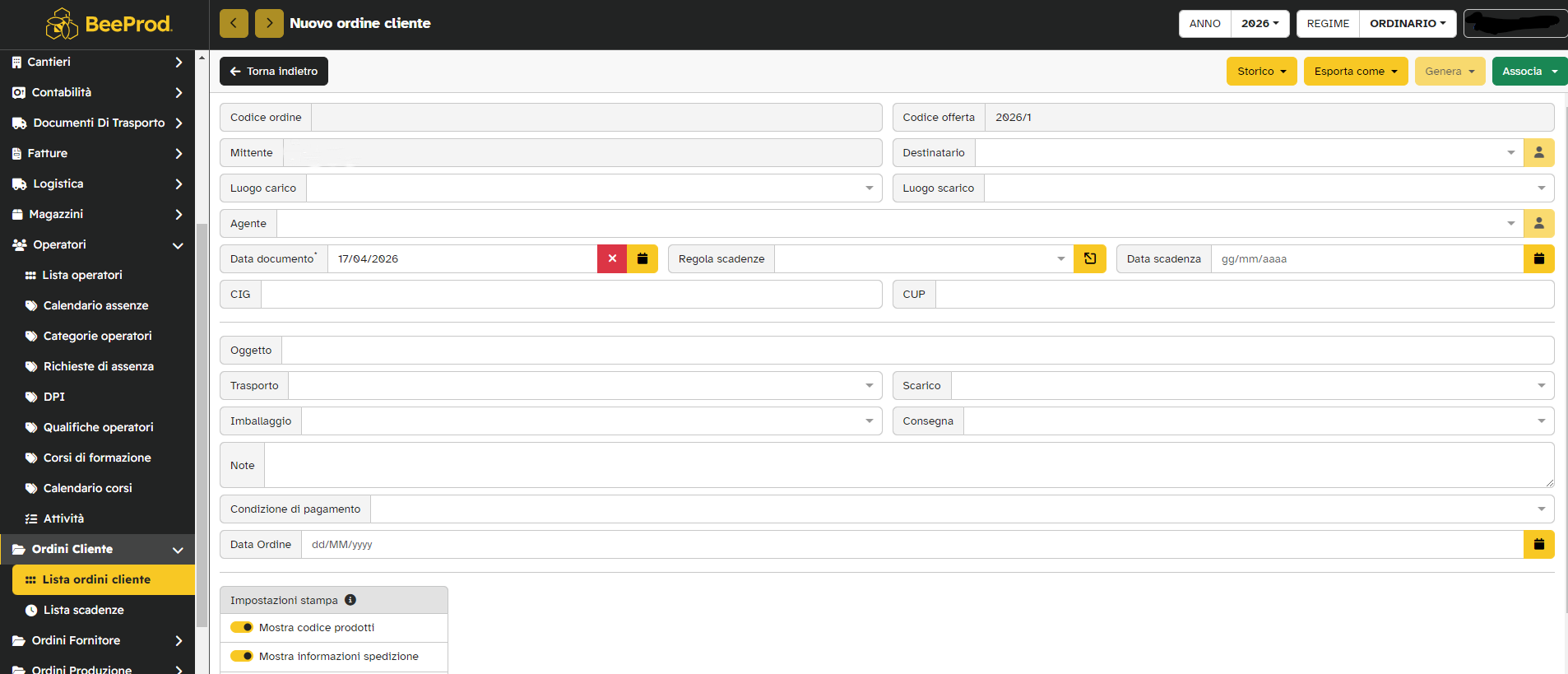Image resolution: width=1568 pixels, height=674 pixels.
Task: Click the Cantieri building icon in sidebar
Action: tap(16, 62)
